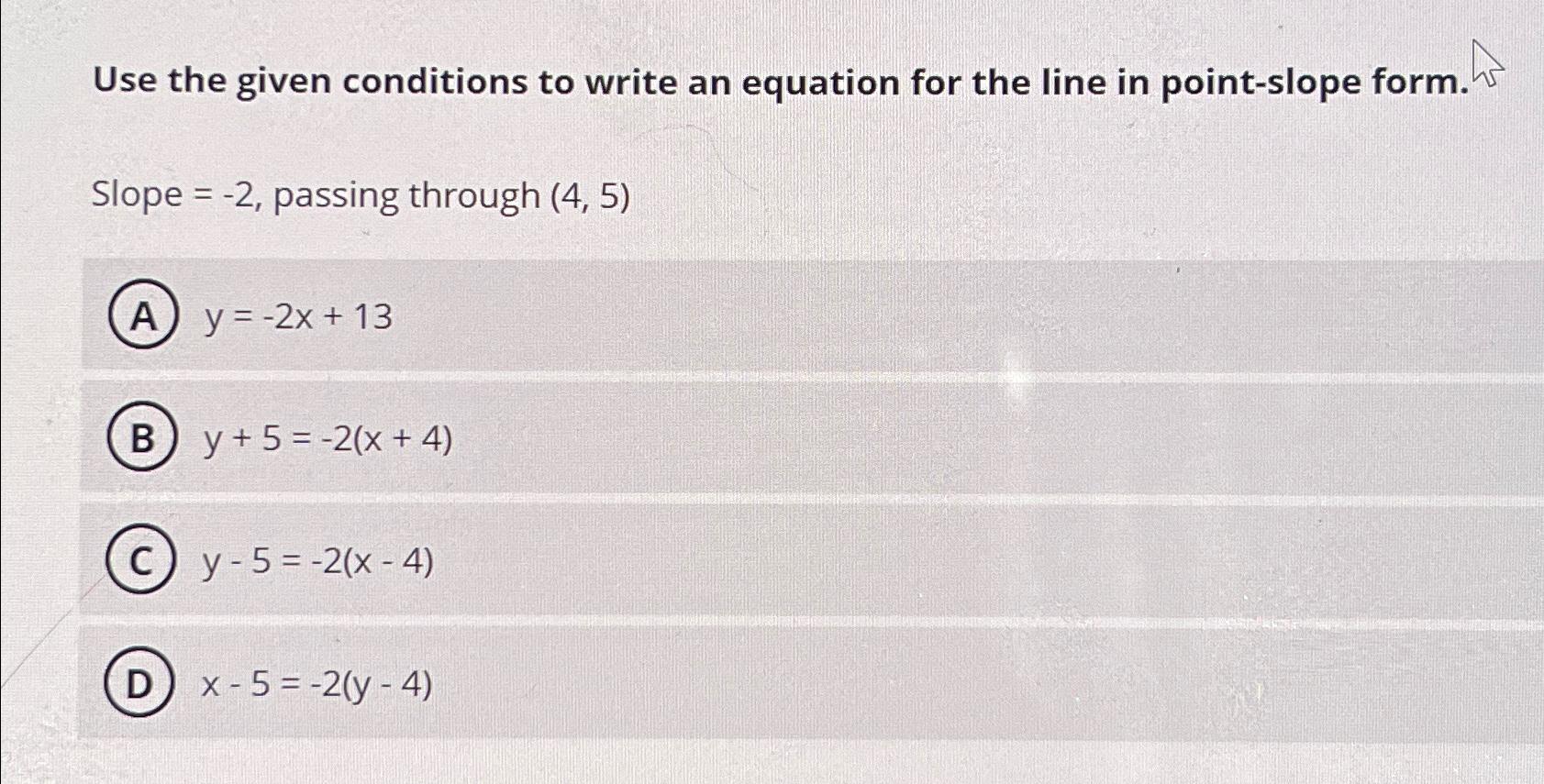
Task: Click the cursor arrow near the title
Action: click(x=1486, y=69)
